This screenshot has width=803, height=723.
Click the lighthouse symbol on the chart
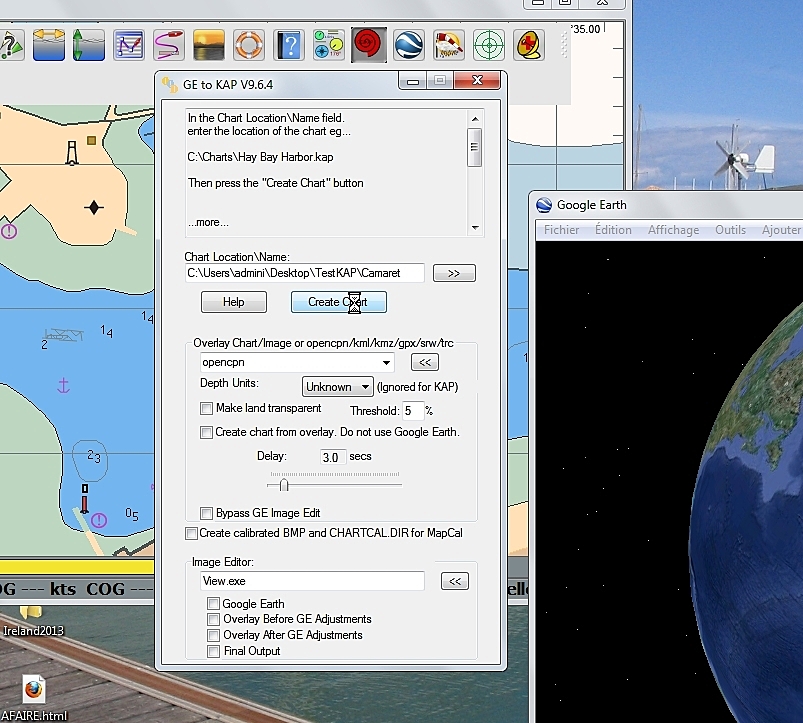pos(72,153)
